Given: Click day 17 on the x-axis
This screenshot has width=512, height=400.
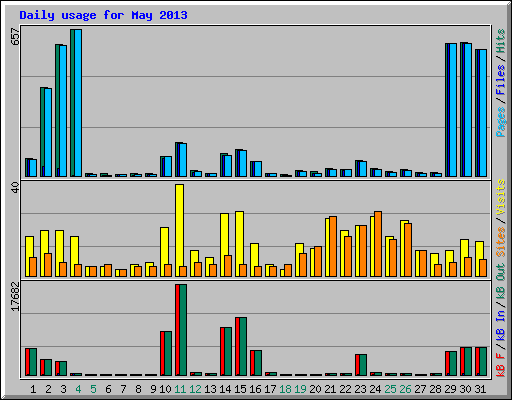Looking at the screenshot, I should 270,389.
